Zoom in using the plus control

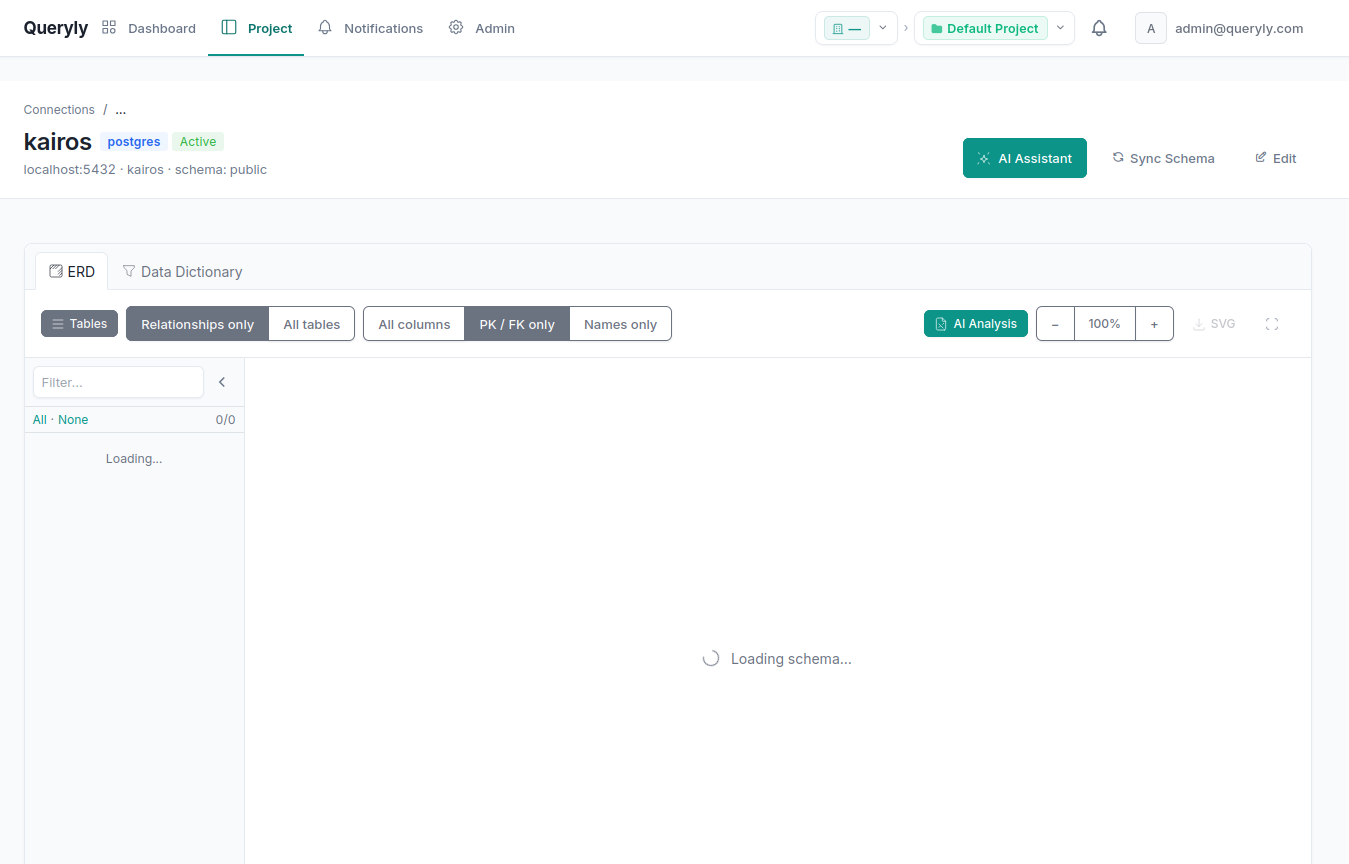(1154, 323)
